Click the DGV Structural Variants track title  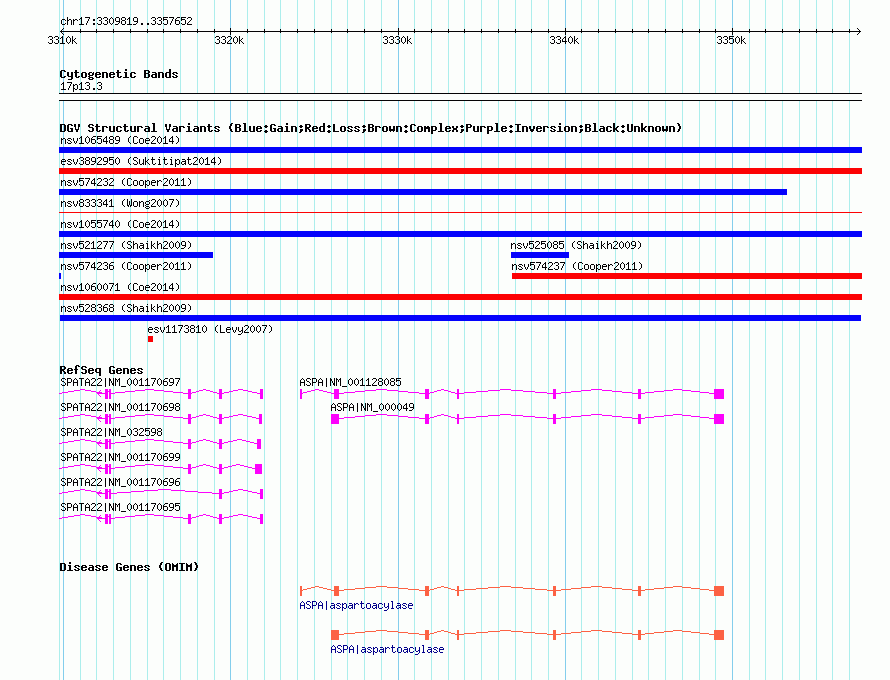point(371,128)
